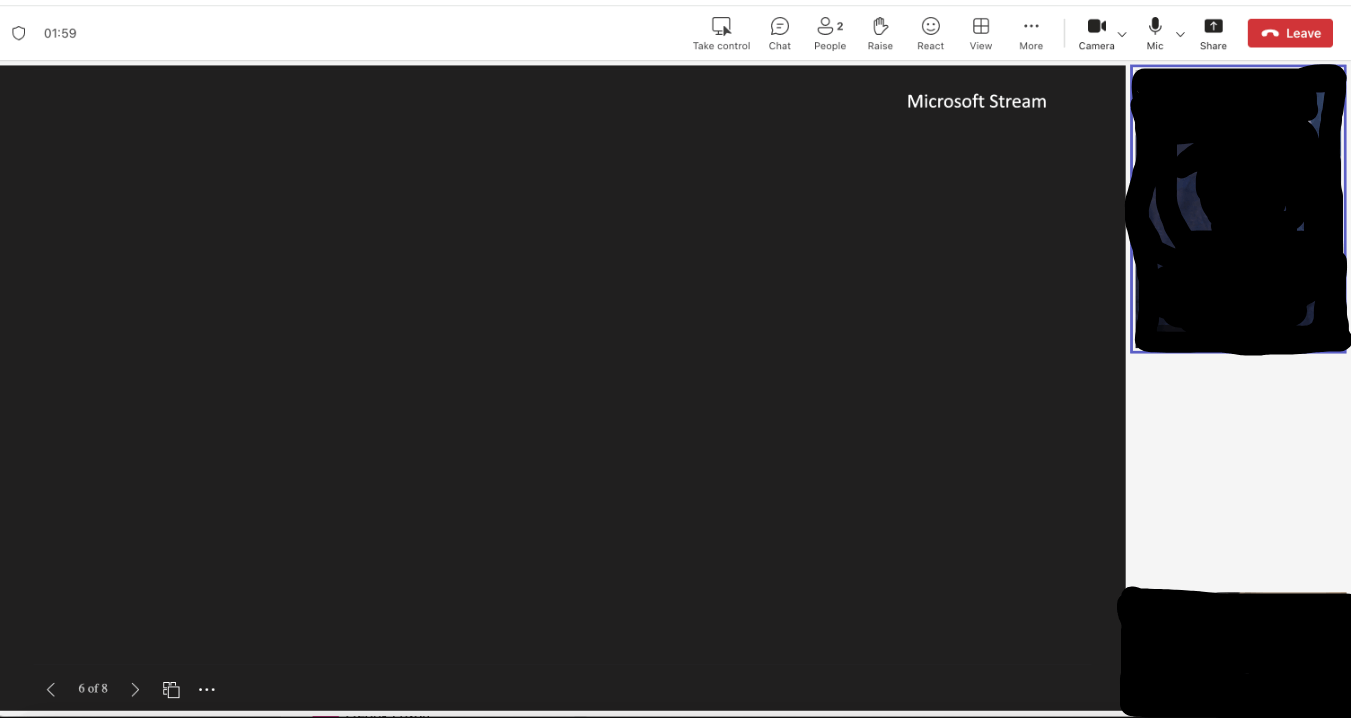Change the meeting View layout

(981, 33)
